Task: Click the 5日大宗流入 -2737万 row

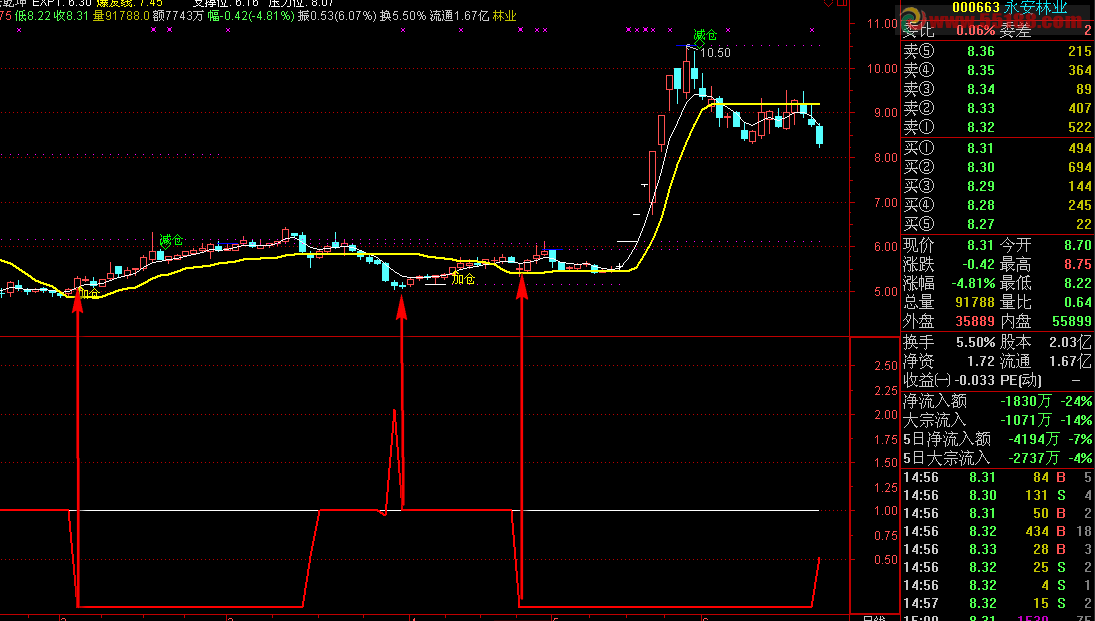Action: pos(997,458)
